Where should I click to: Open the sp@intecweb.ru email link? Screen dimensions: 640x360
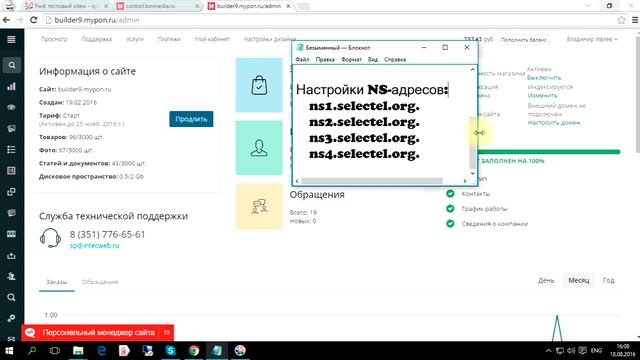tap(95, 245)
